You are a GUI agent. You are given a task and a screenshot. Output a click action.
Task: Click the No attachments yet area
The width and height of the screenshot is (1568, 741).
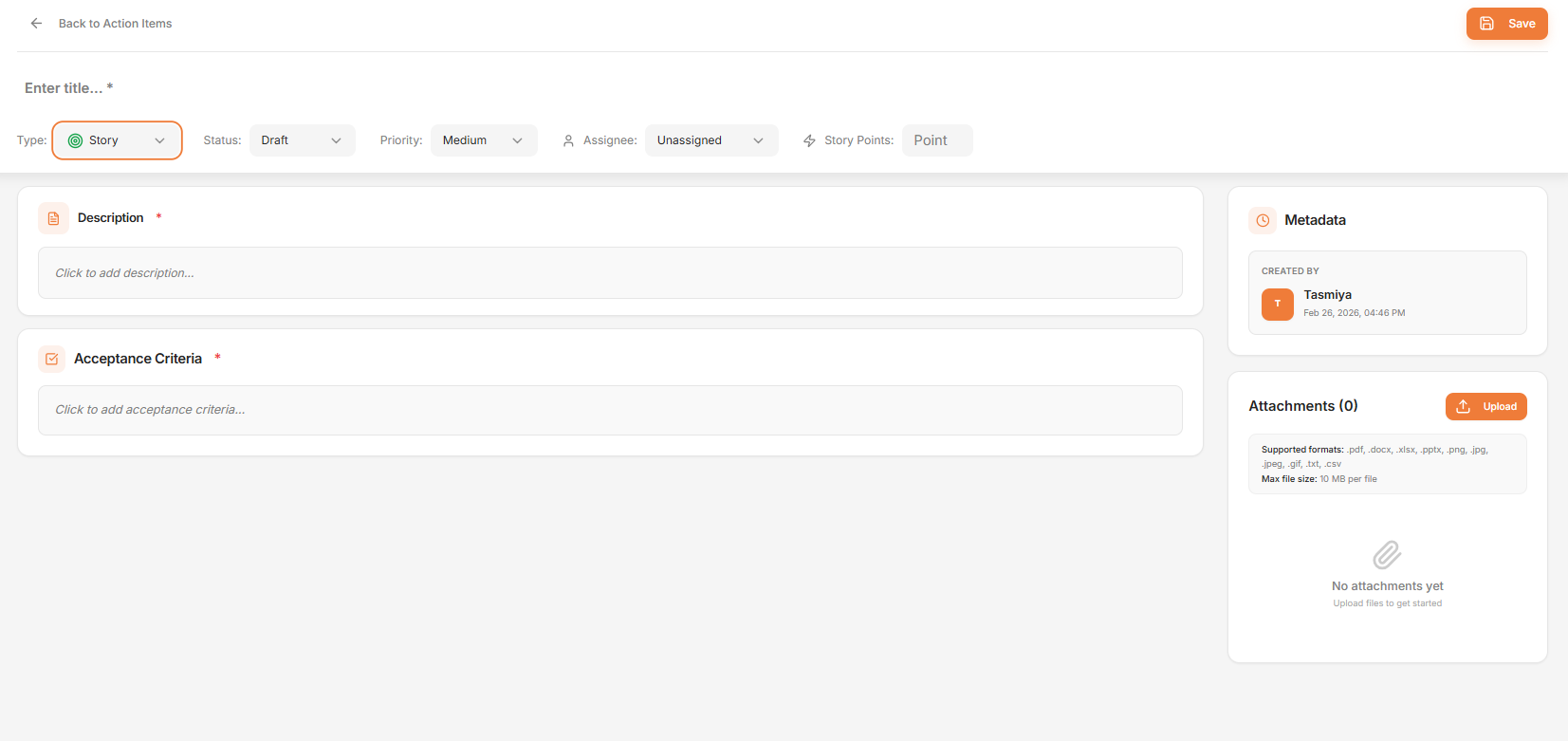coord(1387,586)
